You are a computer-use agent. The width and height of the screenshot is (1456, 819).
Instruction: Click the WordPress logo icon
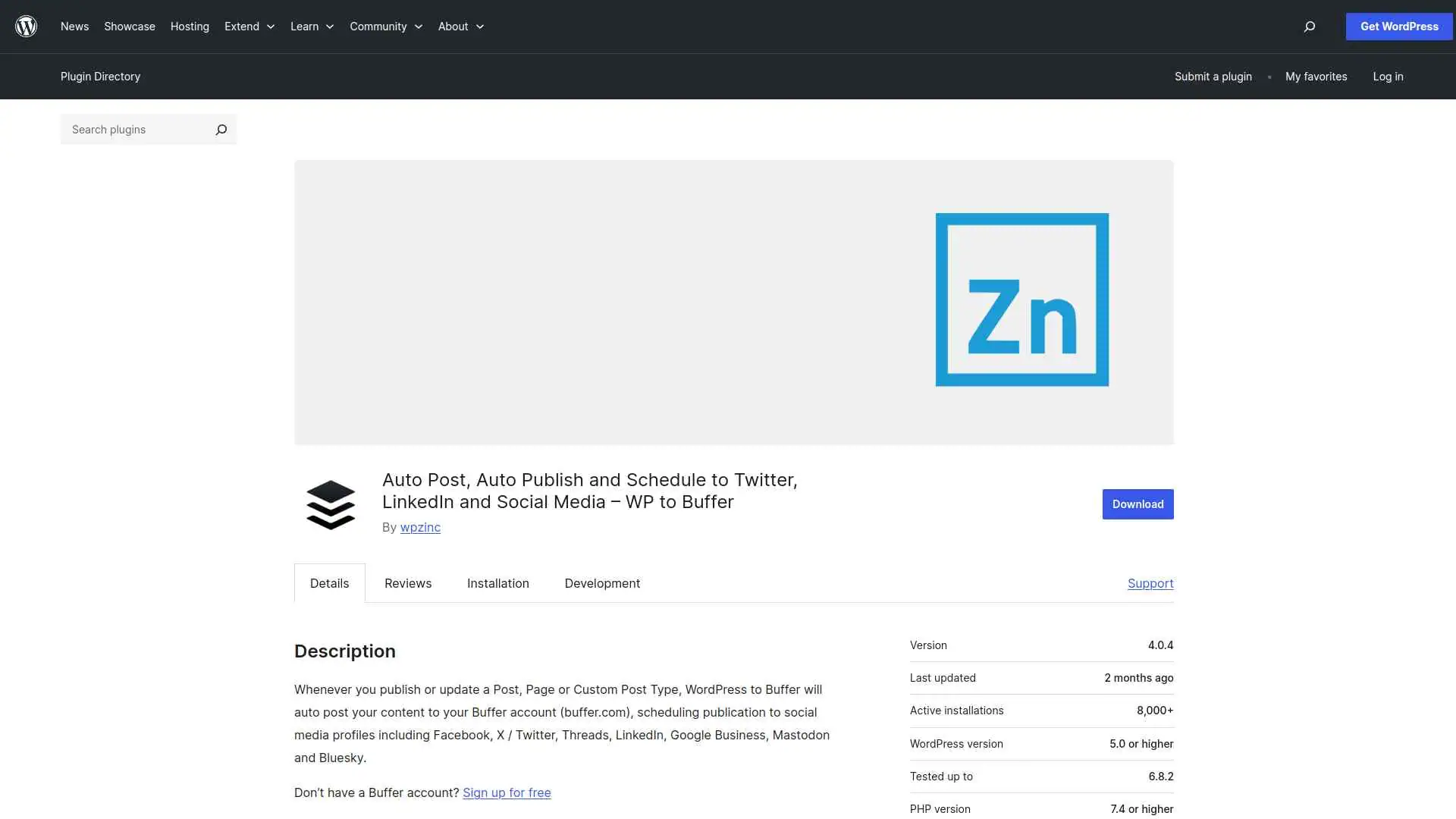tap(27, 27)
